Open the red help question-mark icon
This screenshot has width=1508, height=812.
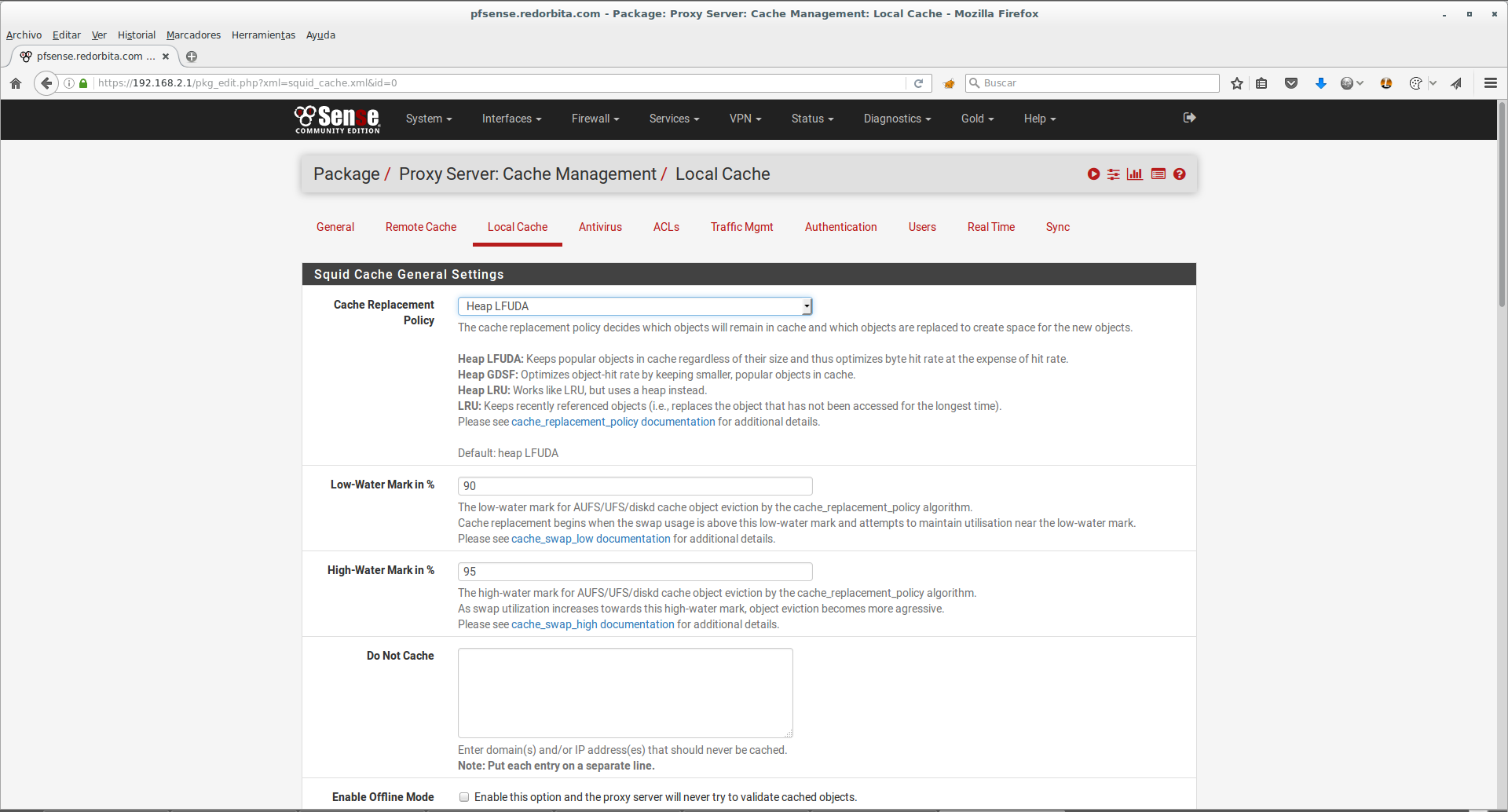pos(1180,174)
